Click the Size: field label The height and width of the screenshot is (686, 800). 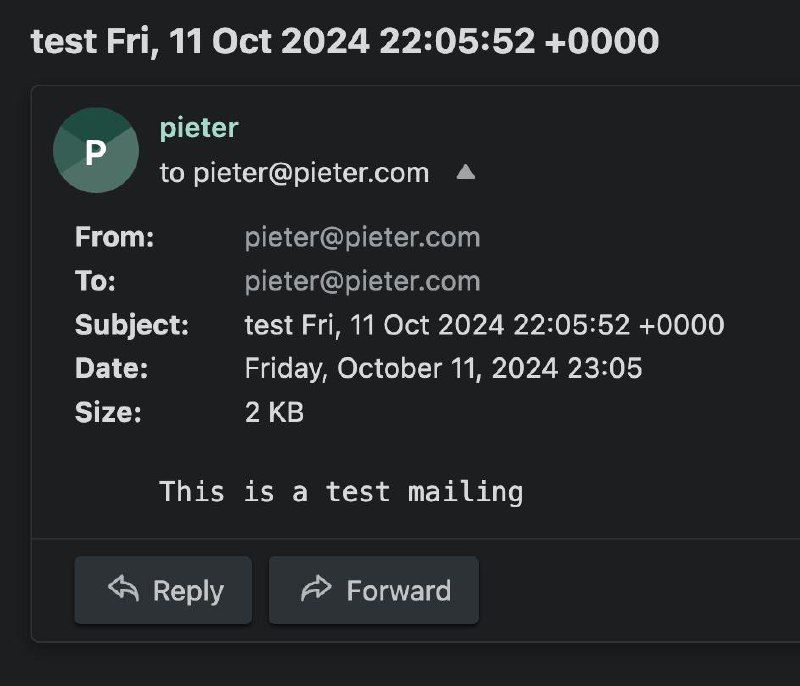[x=108, y=412]
